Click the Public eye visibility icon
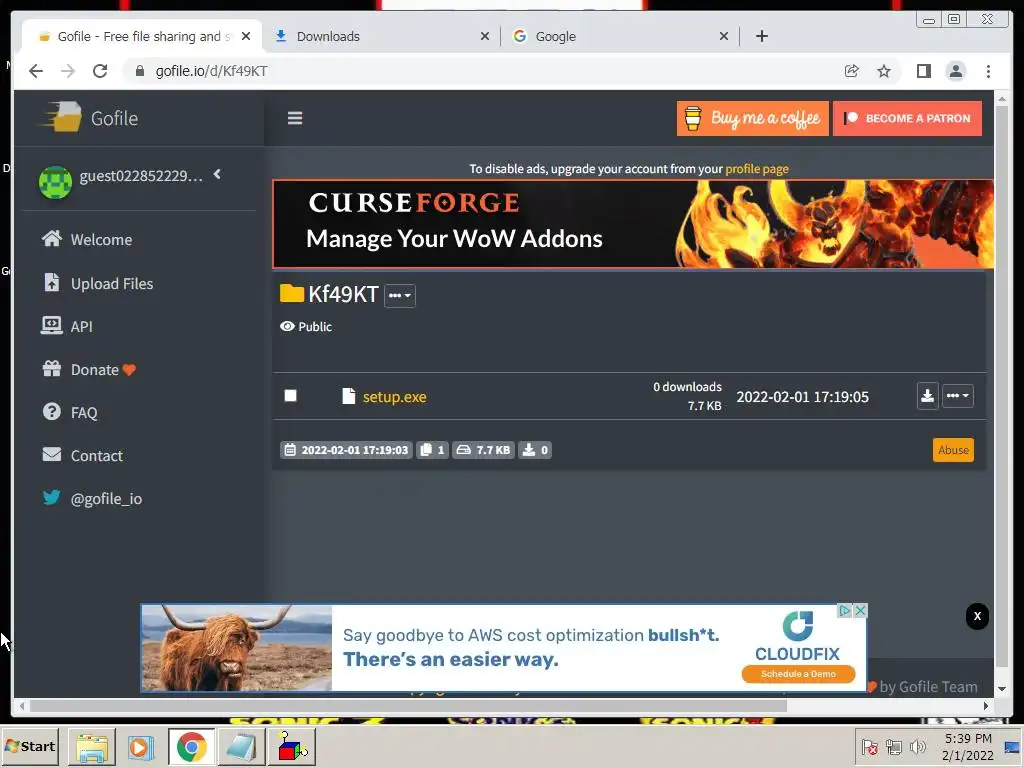Screen dimensions: 1024x768 tap(287, 326)
